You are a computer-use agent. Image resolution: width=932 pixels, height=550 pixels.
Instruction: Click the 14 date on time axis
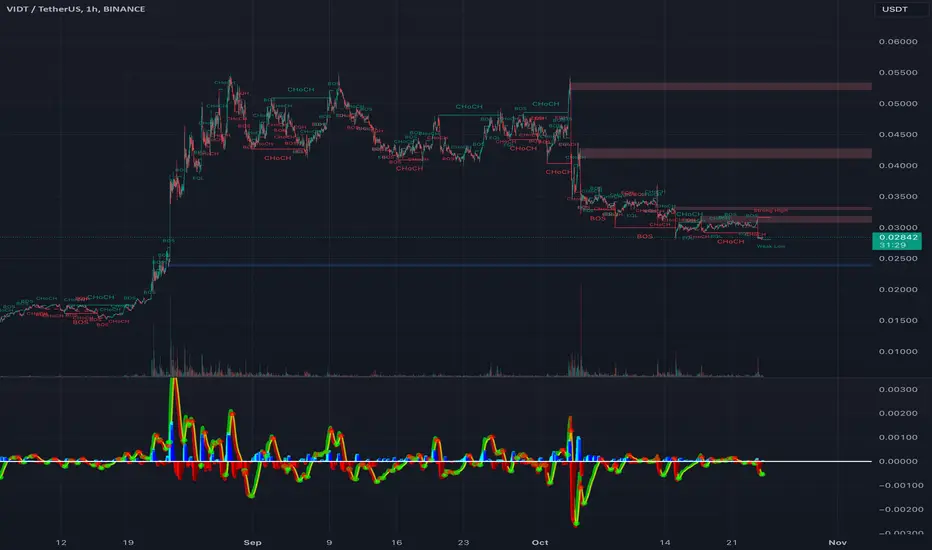point(665,542)
